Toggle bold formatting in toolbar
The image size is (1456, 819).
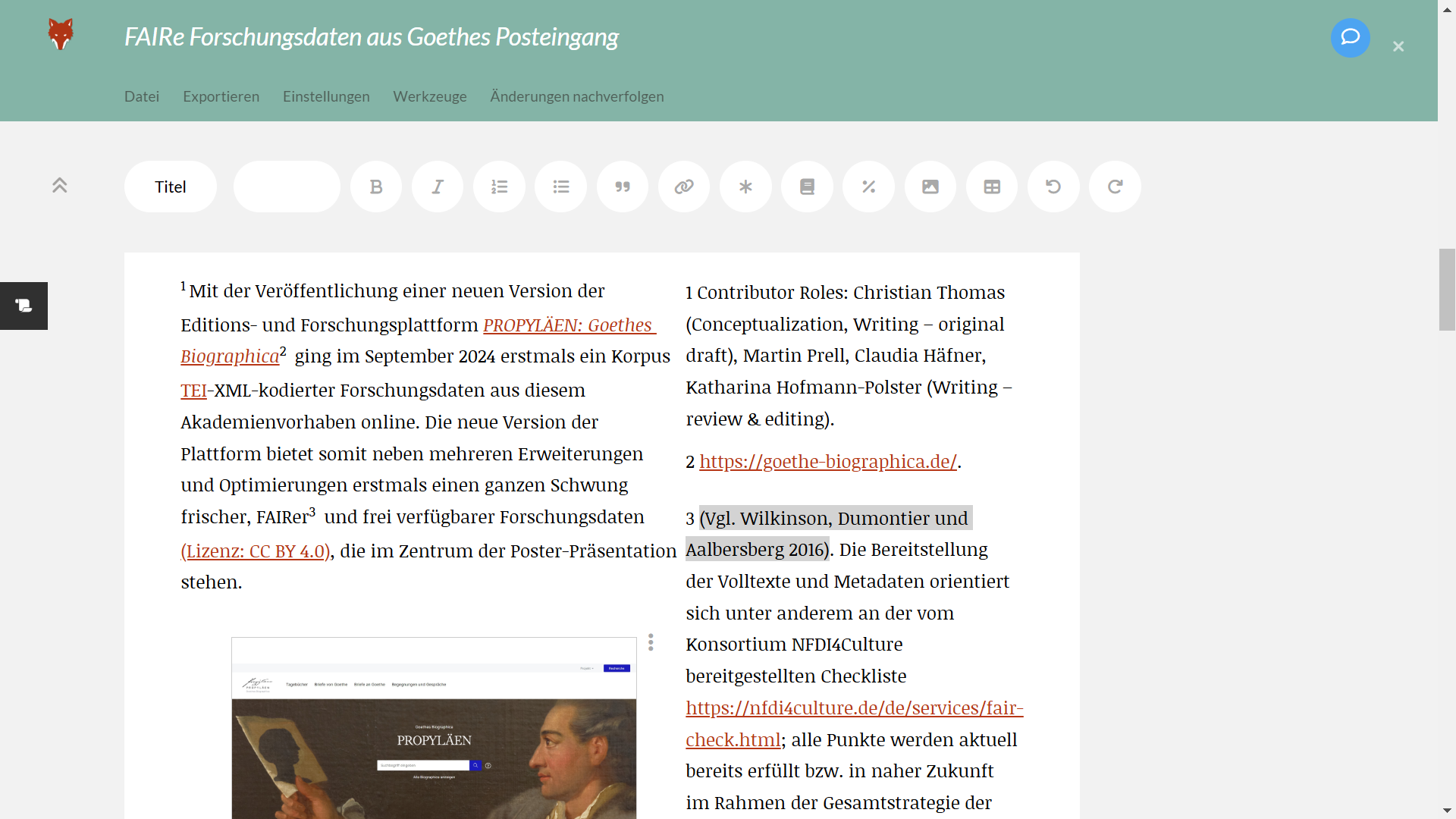click(376, 187)
